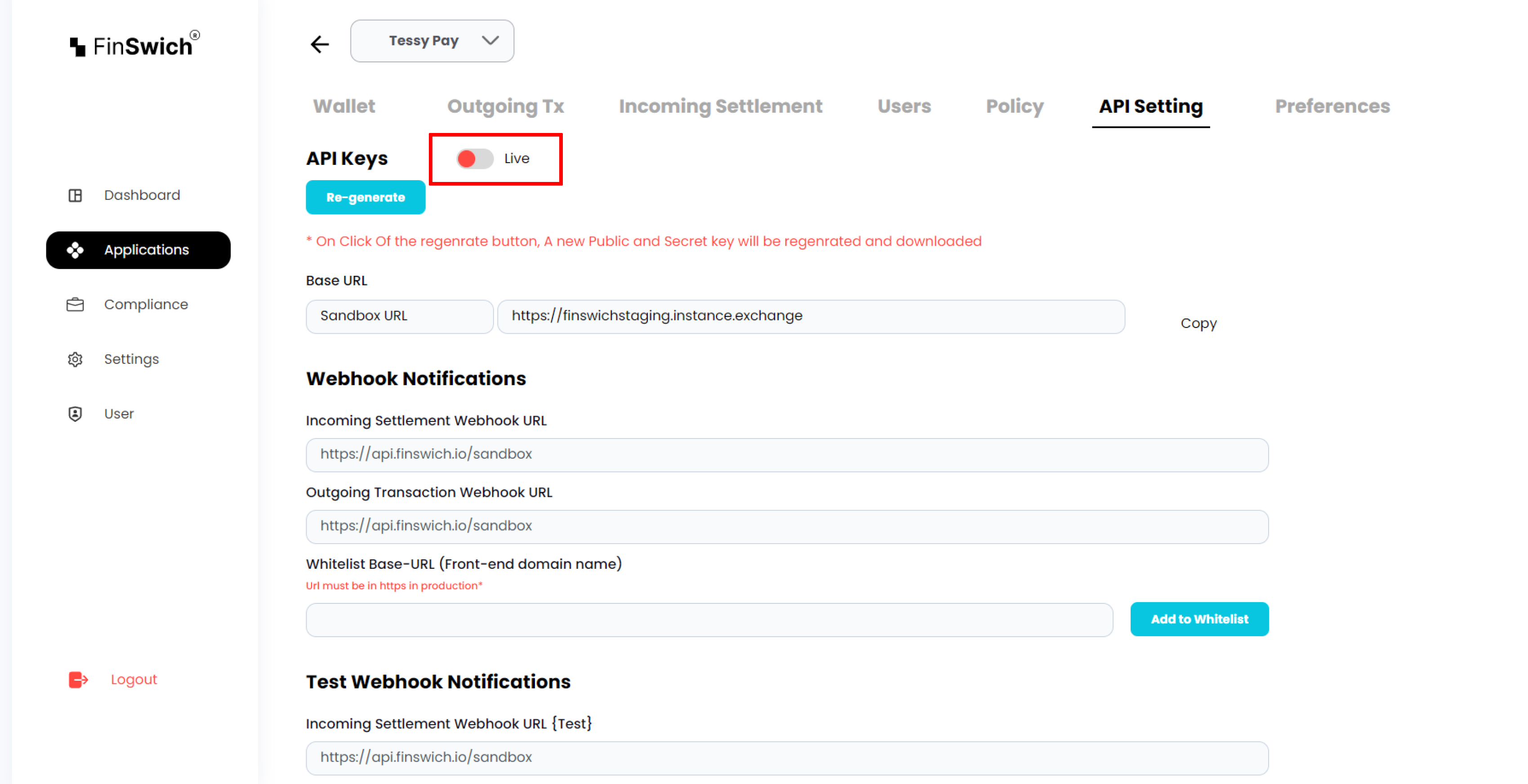Click the Settings gear icon
Viewport: 1528px width, 784px height.
pyautogui.click(x=76, y=359)
